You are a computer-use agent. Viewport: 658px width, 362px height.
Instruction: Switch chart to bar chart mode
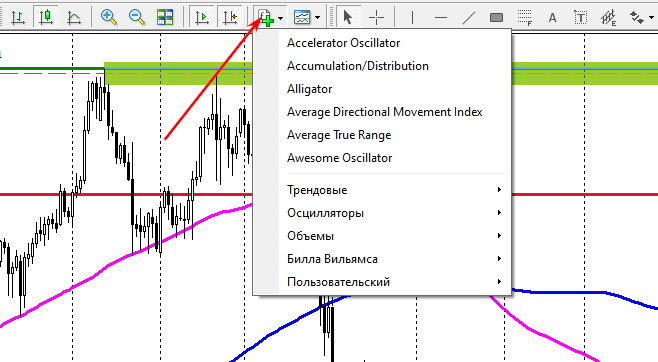coord(18,17)
